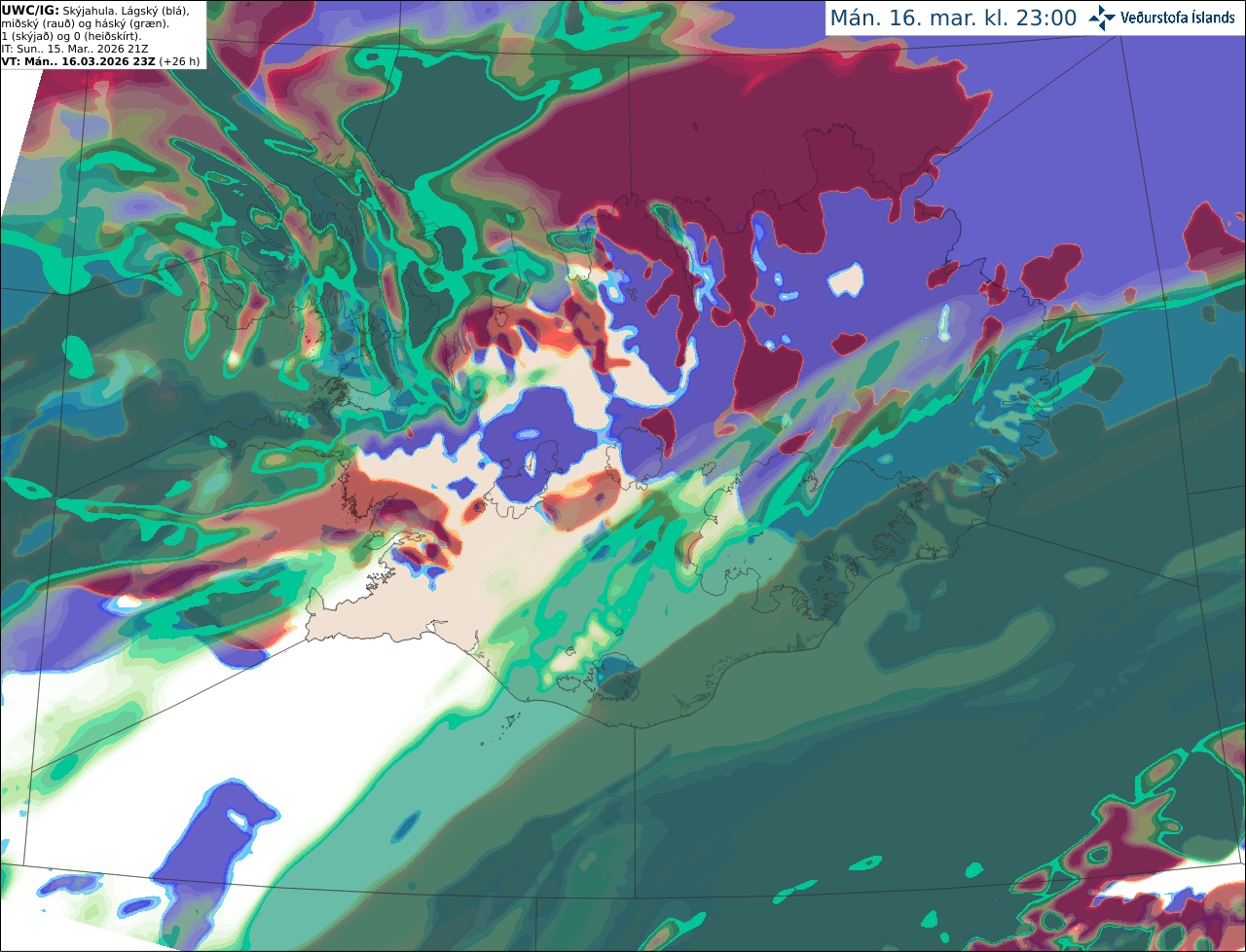
Task: Click the Veðurstofa Íslands logo emblem
Action: (1102, 18)
